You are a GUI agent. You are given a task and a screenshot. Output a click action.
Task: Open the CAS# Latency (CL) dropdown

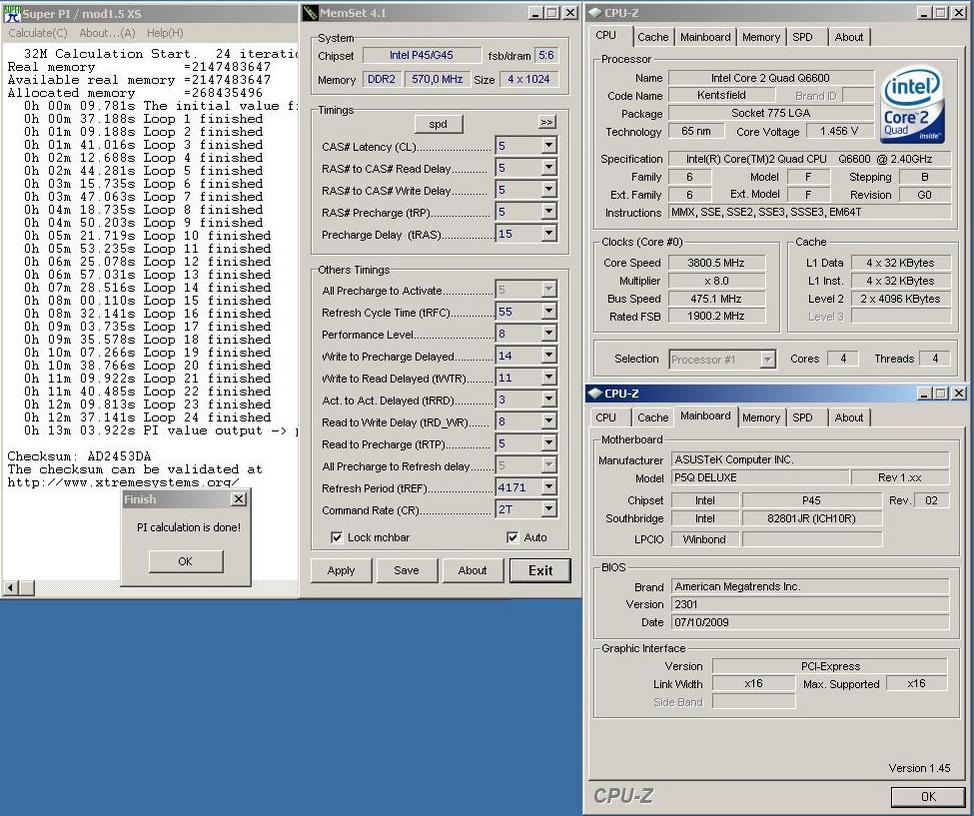coord(548,146)
